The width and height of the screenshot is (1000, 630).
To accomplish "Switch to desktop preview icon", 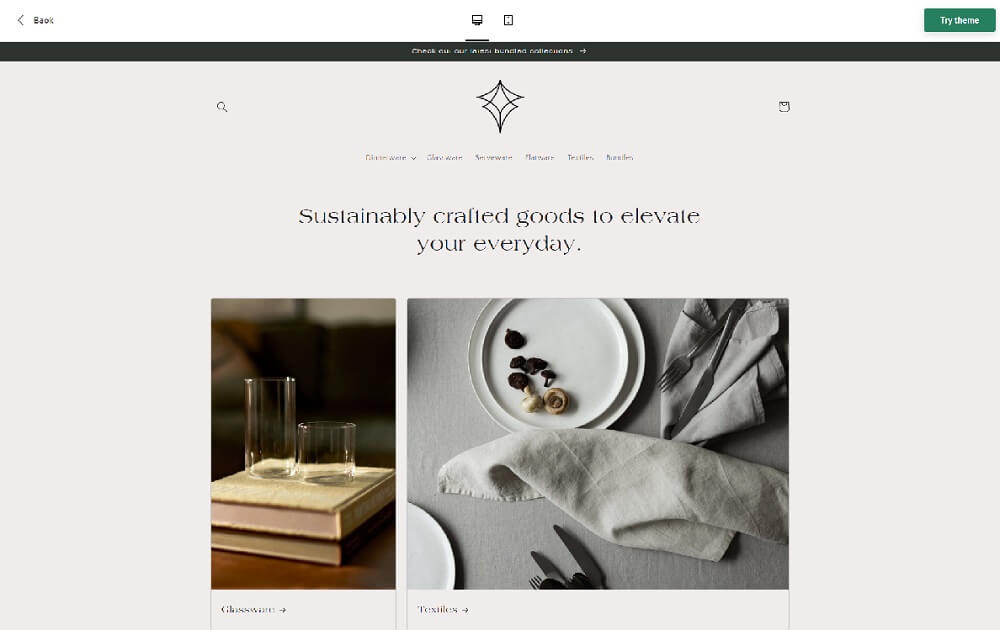I will (477, 20).
